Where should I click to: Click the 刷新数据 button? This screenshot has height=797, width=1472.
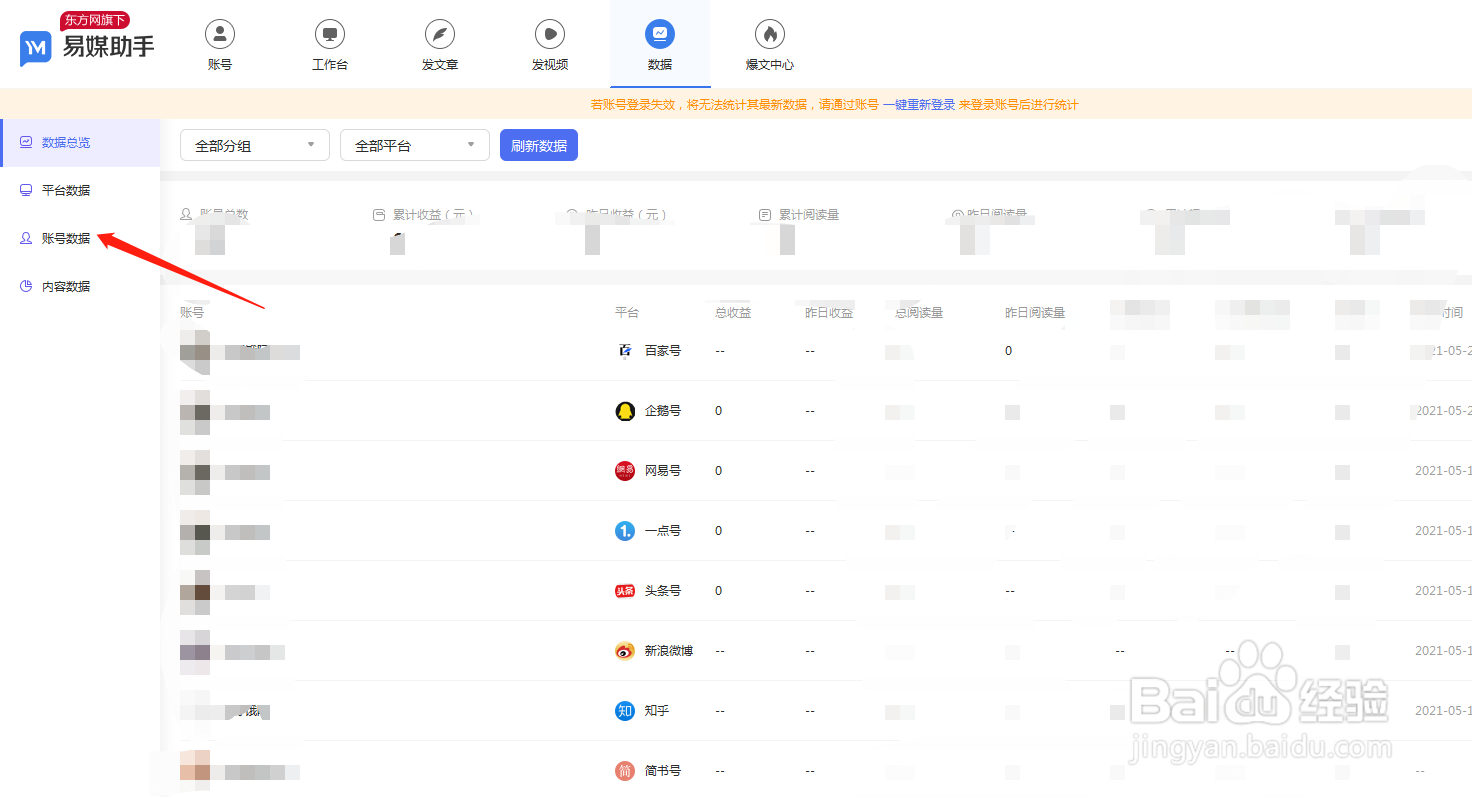(x=539, y=146)
